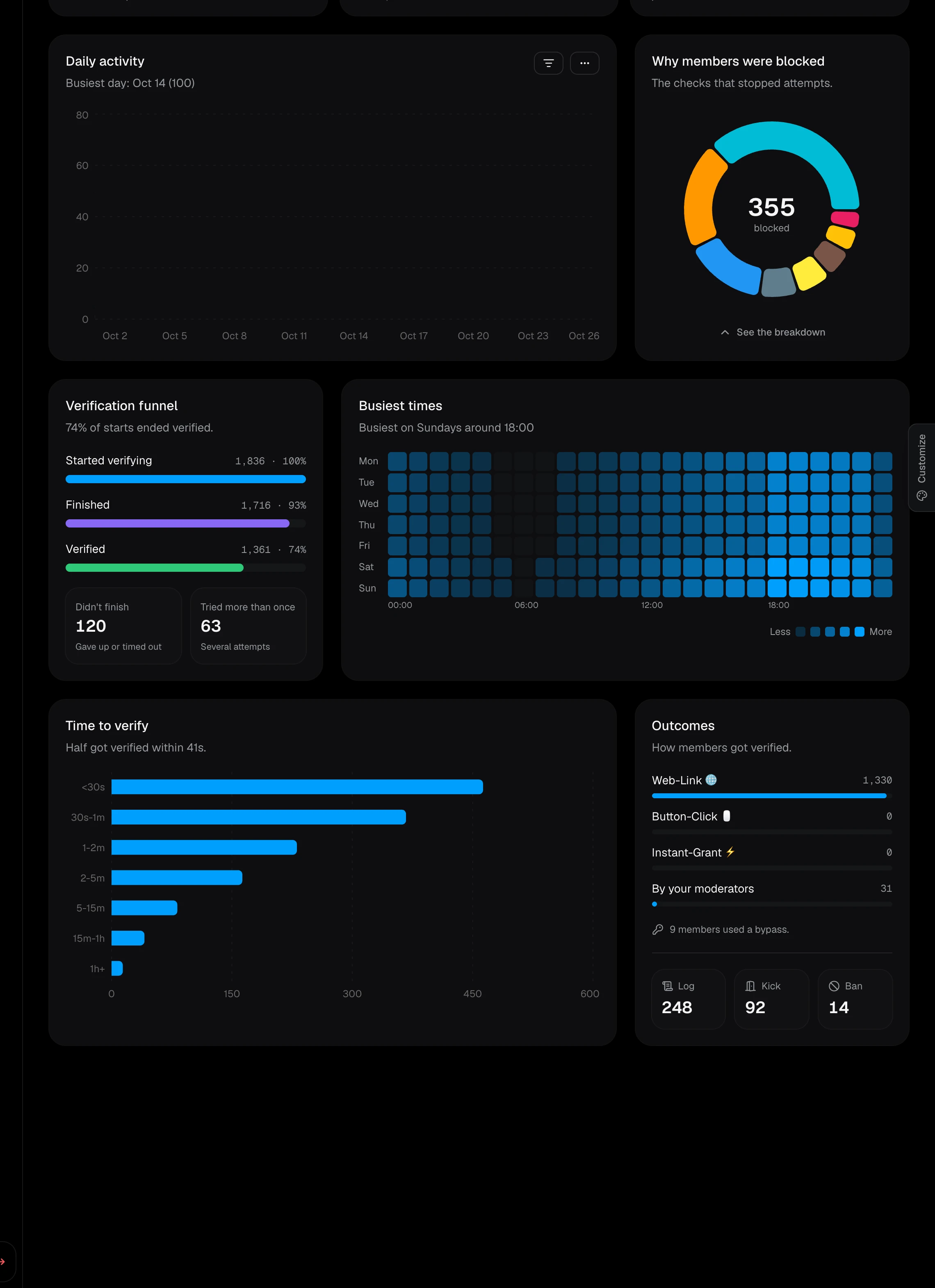The image size is (935, 1288).
Task: Click the Started verifying progress bar
Action: (186, 479)
